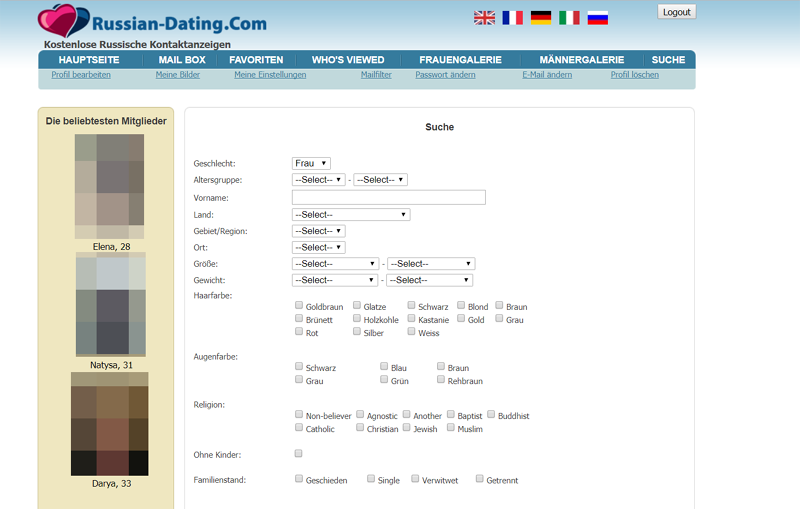
Task: Open the MÄNNERGALERIE tab
Action: pyautogui.click(x=582, y=60)
